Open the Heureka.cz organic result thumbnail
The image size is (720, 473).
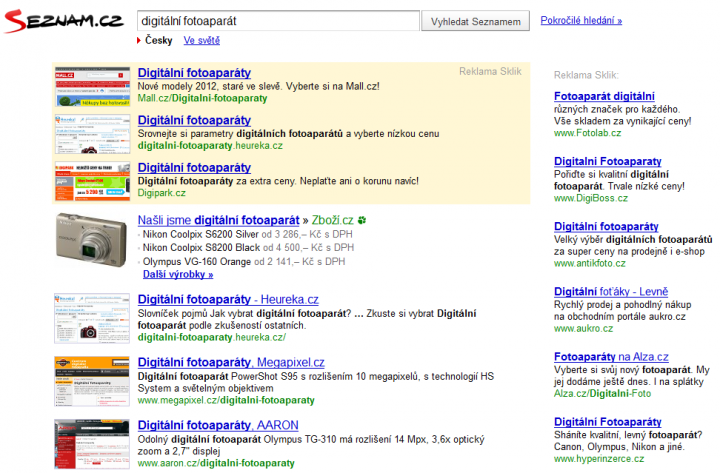pyautogui.click(x=92, y=318)
